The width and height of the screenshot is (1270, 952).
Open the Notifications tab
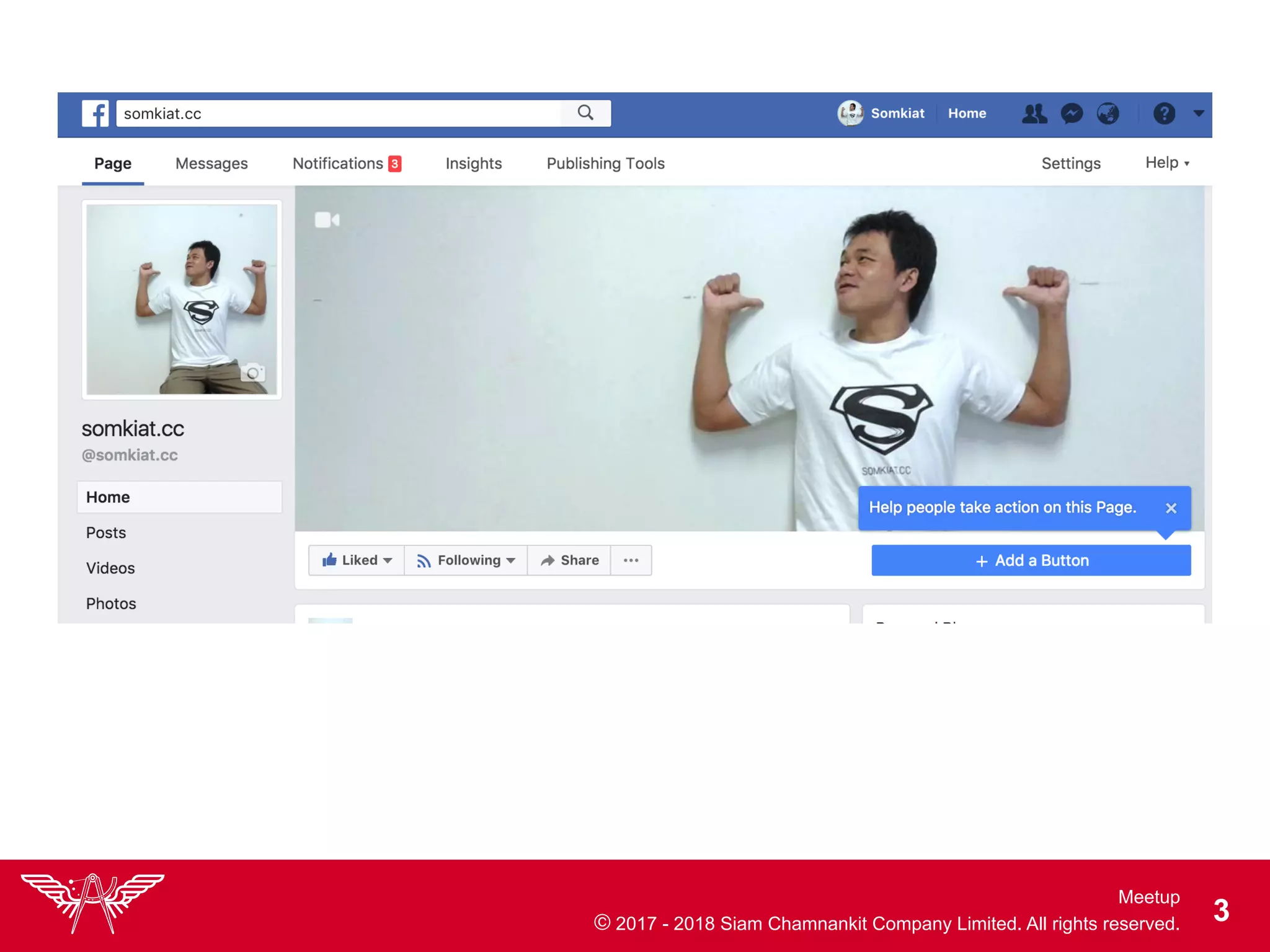[346, 164]
